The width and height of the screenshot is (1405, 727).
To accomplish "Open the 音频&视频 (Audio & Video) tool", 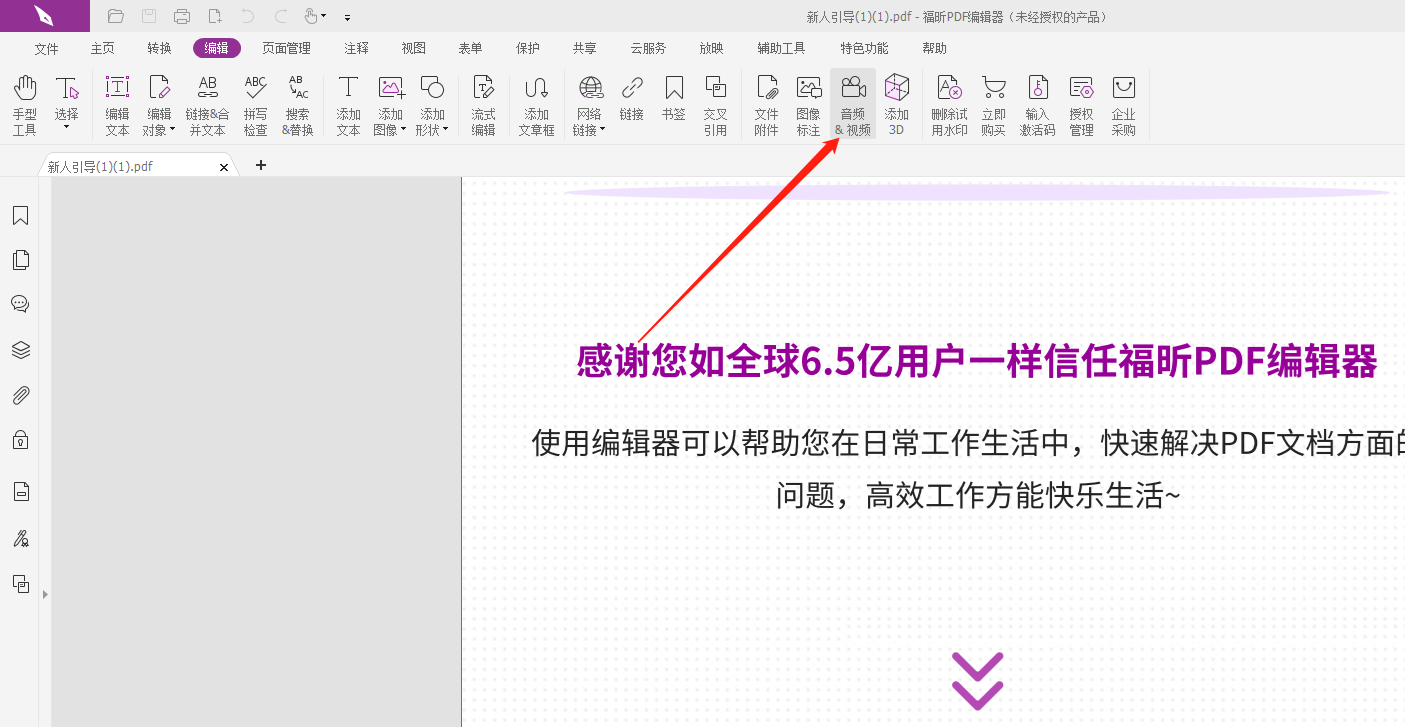I will [x=852, y=105].
